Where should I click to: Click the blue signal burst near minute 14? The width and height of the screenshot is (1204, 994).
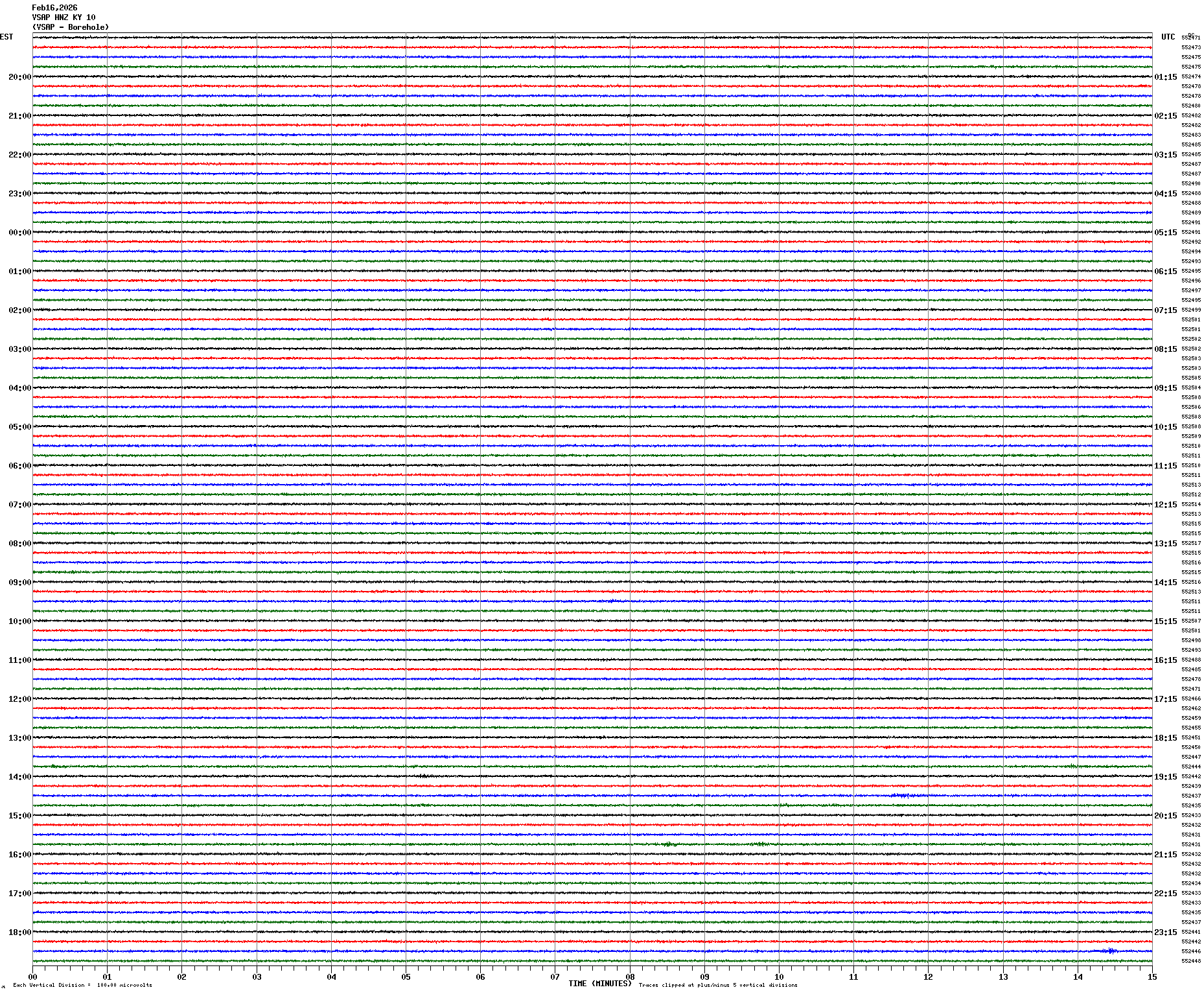[1110, 951]
